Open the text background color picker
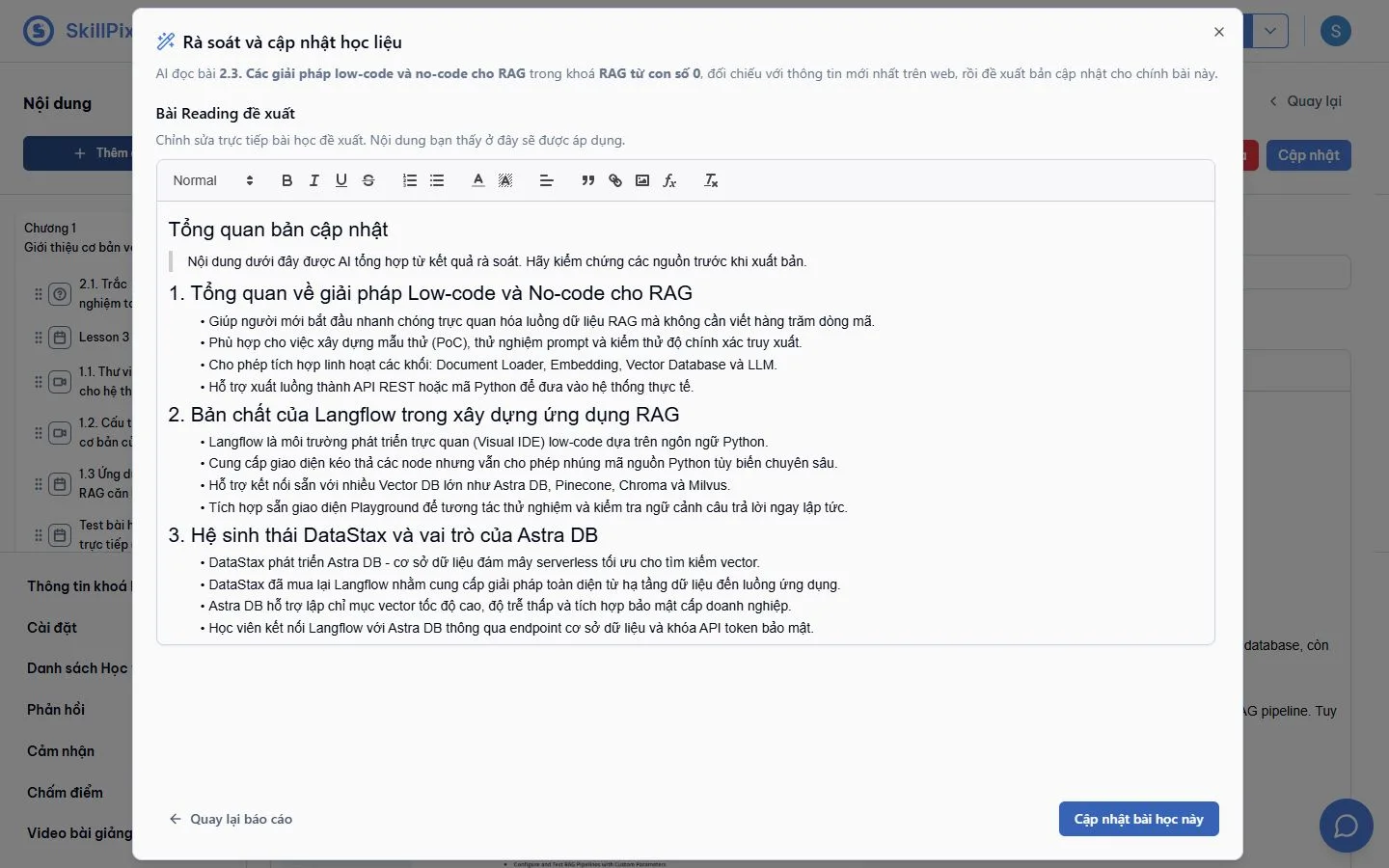 pos(504,180)
